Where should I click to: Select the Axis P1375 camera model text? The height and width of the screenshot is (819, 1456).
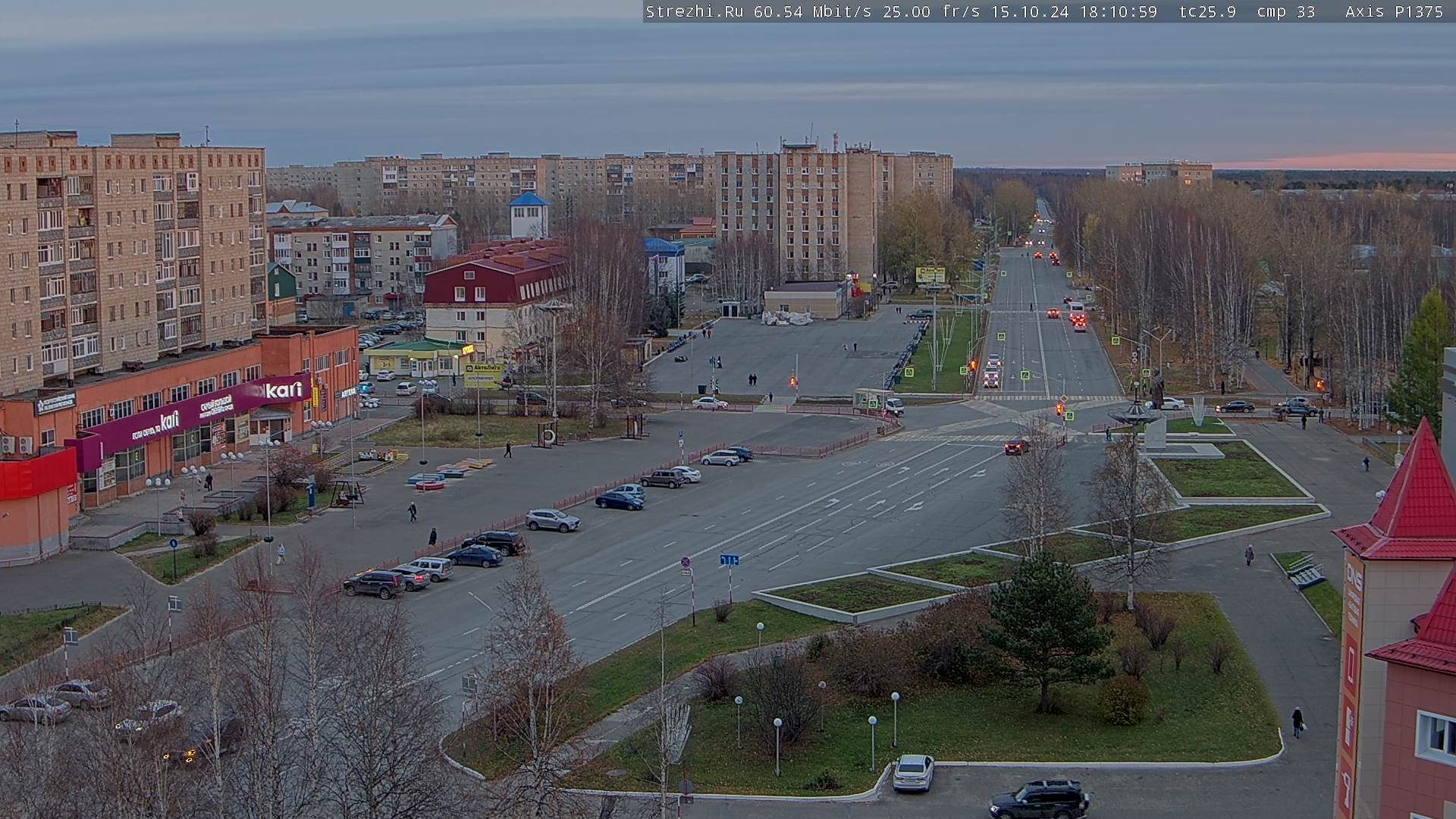pos(1394,11)
